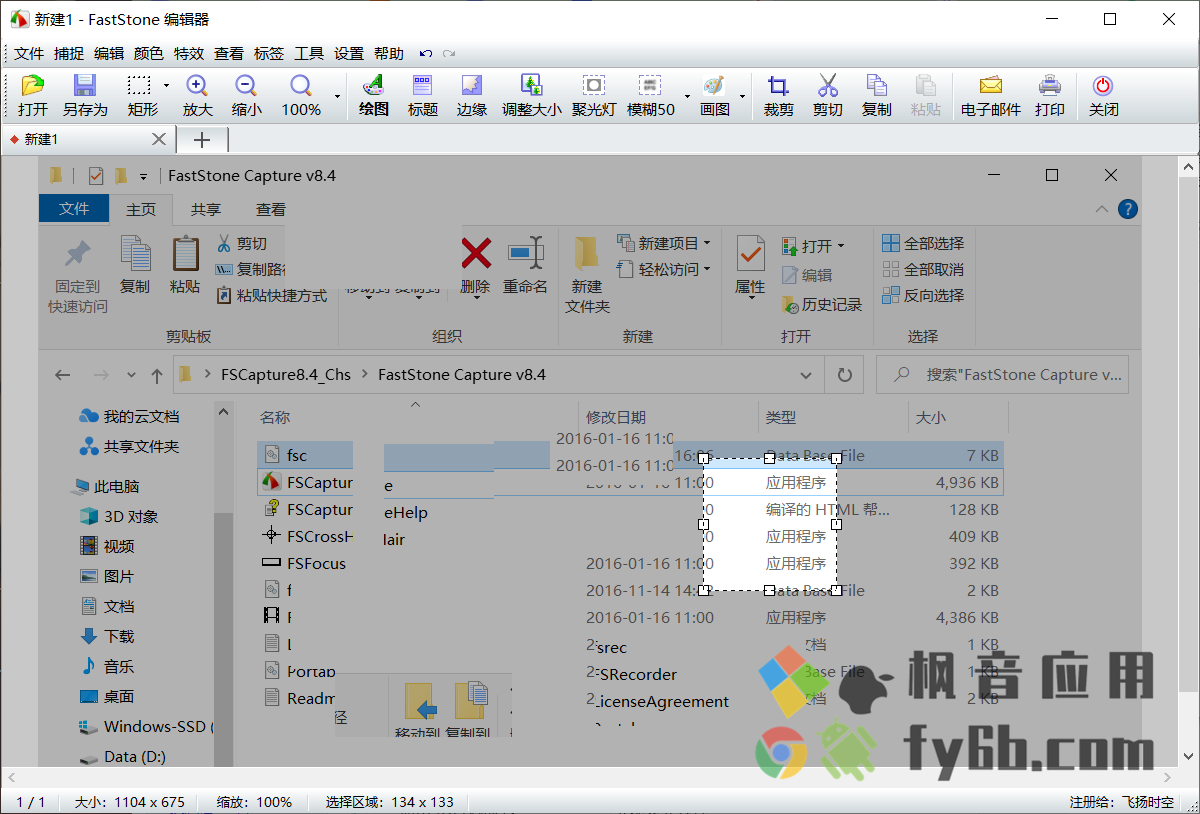The width and height of the screenshot is (1200, 814).
Task: Open the Tools (工具) menu
Action: pyautogui.click(x=309, y=54)
